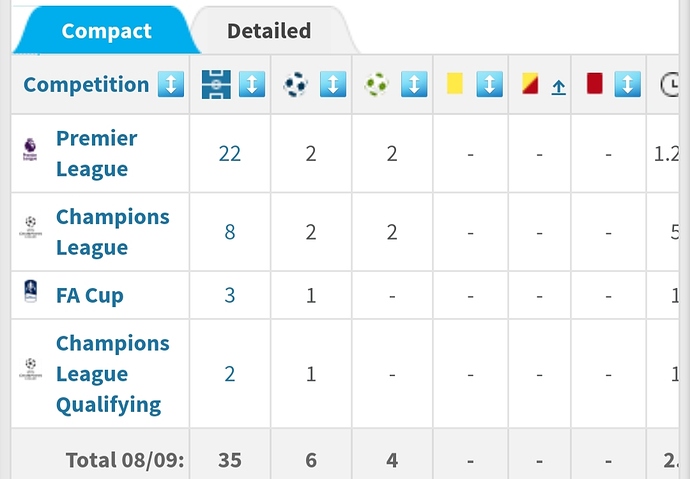Sort by Competition using arrow toggle
The height and width of the screenshot is (479, 690).
[x=171, y=84]
